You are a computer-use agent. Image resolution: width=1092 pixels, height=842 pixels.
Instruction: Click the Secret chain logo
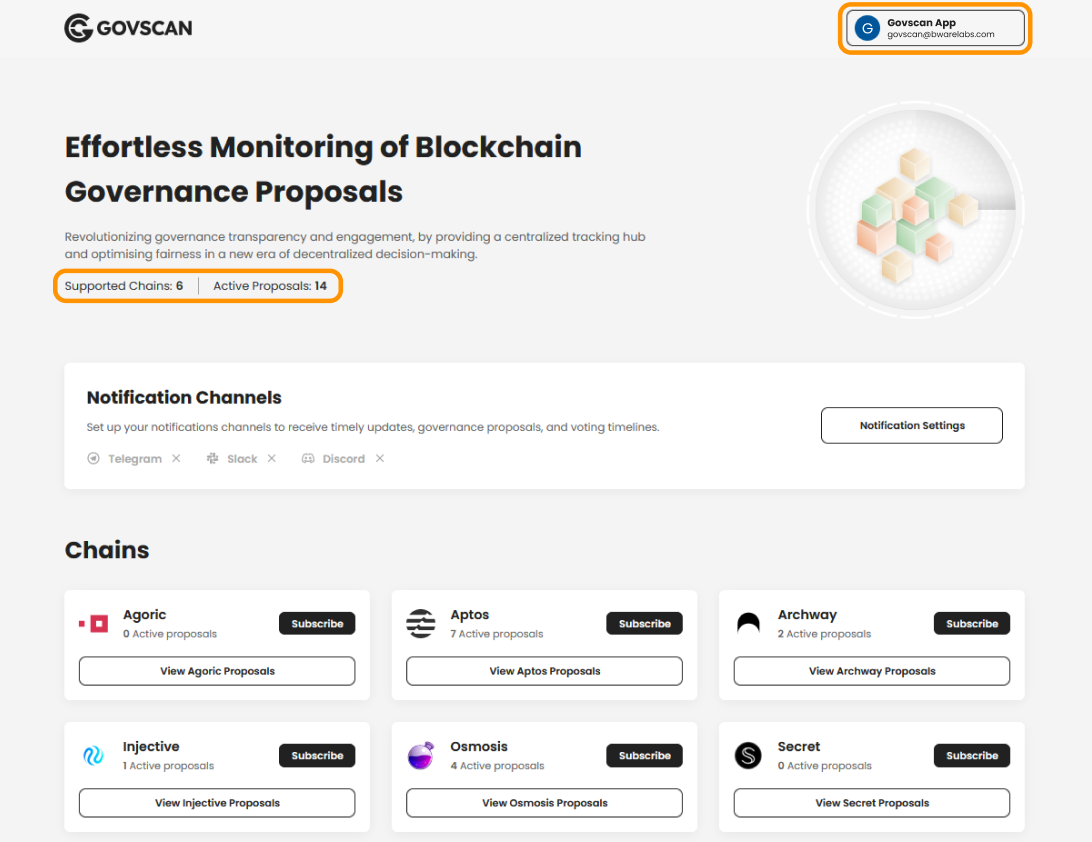pyautogui.click(x=750, y=754)
